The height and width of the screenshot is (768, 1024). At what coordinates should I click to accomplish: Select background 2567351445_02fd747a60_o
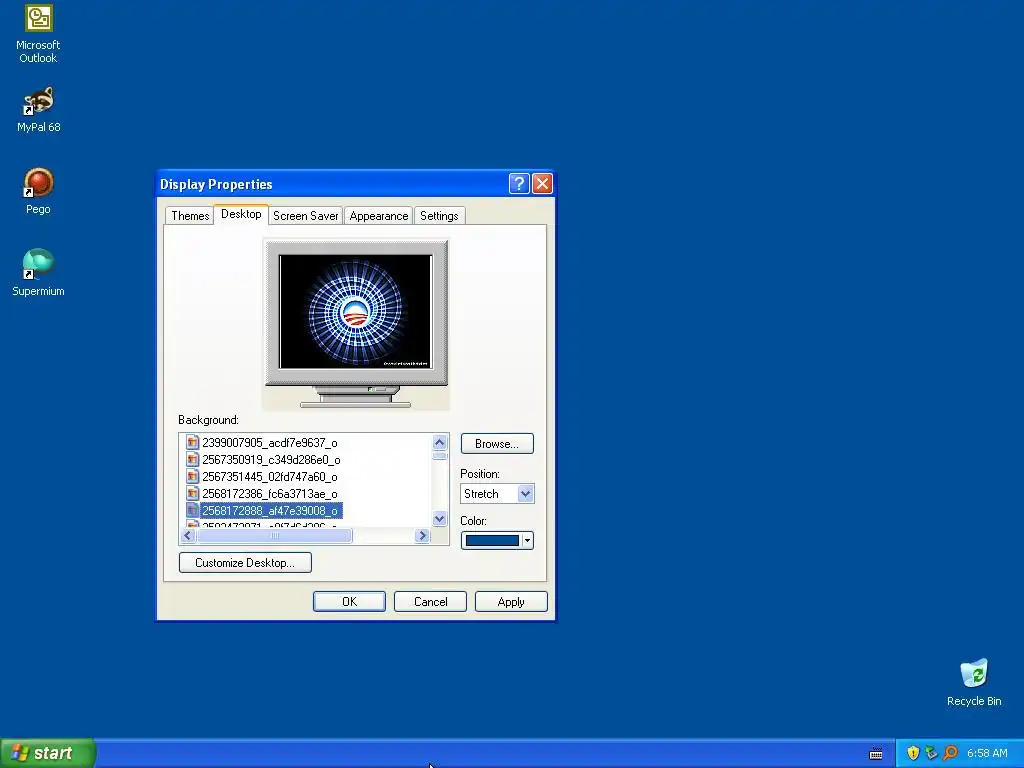[x=270, y=477]
